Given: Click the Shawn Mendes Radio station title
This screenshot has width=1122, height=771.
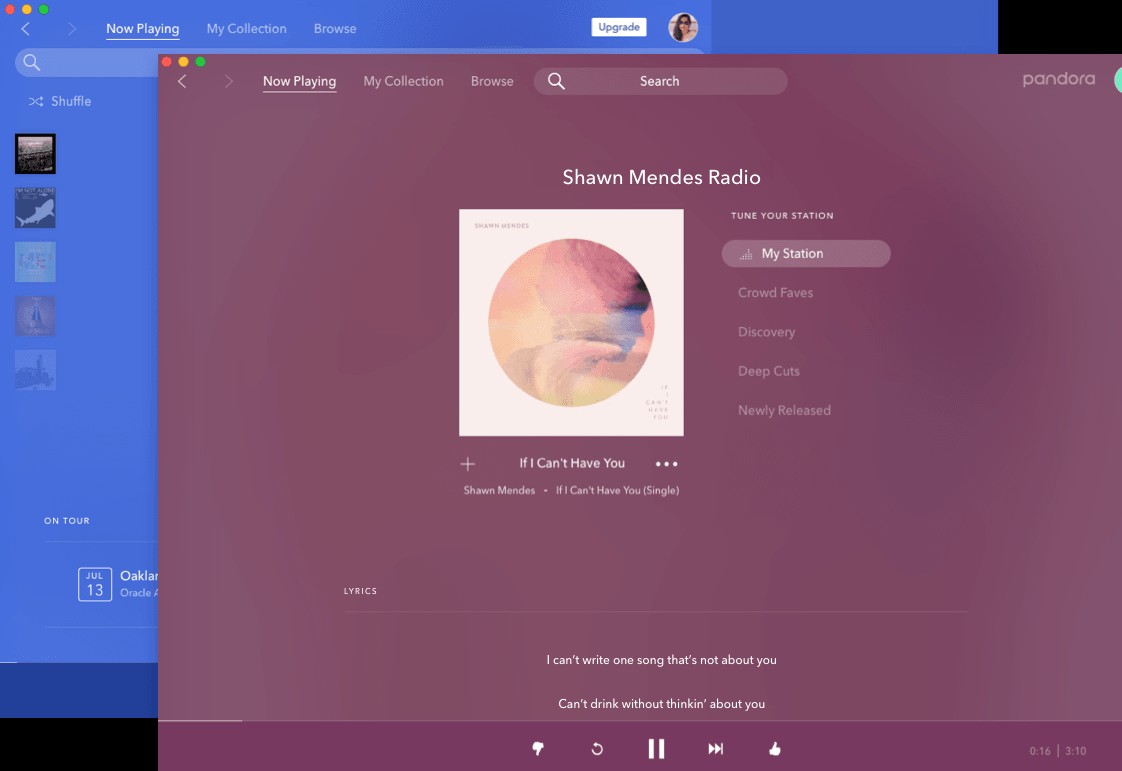Looking at the screenshot, I should (661, 178).
